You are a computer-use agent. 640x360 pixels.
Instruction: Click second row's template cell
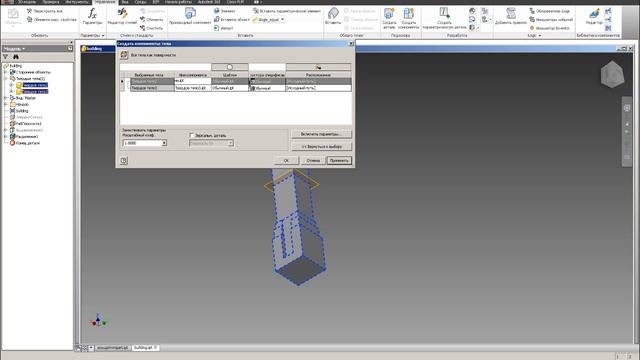(x=230, y=88)
